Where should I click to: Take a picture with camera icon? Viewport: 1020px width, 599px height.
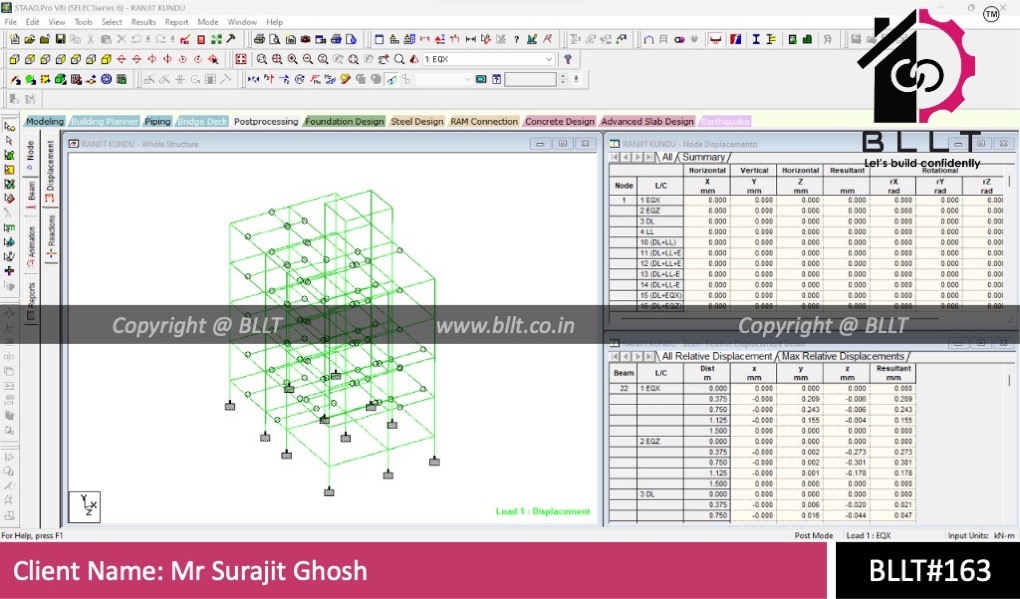[x=305, y=39]
